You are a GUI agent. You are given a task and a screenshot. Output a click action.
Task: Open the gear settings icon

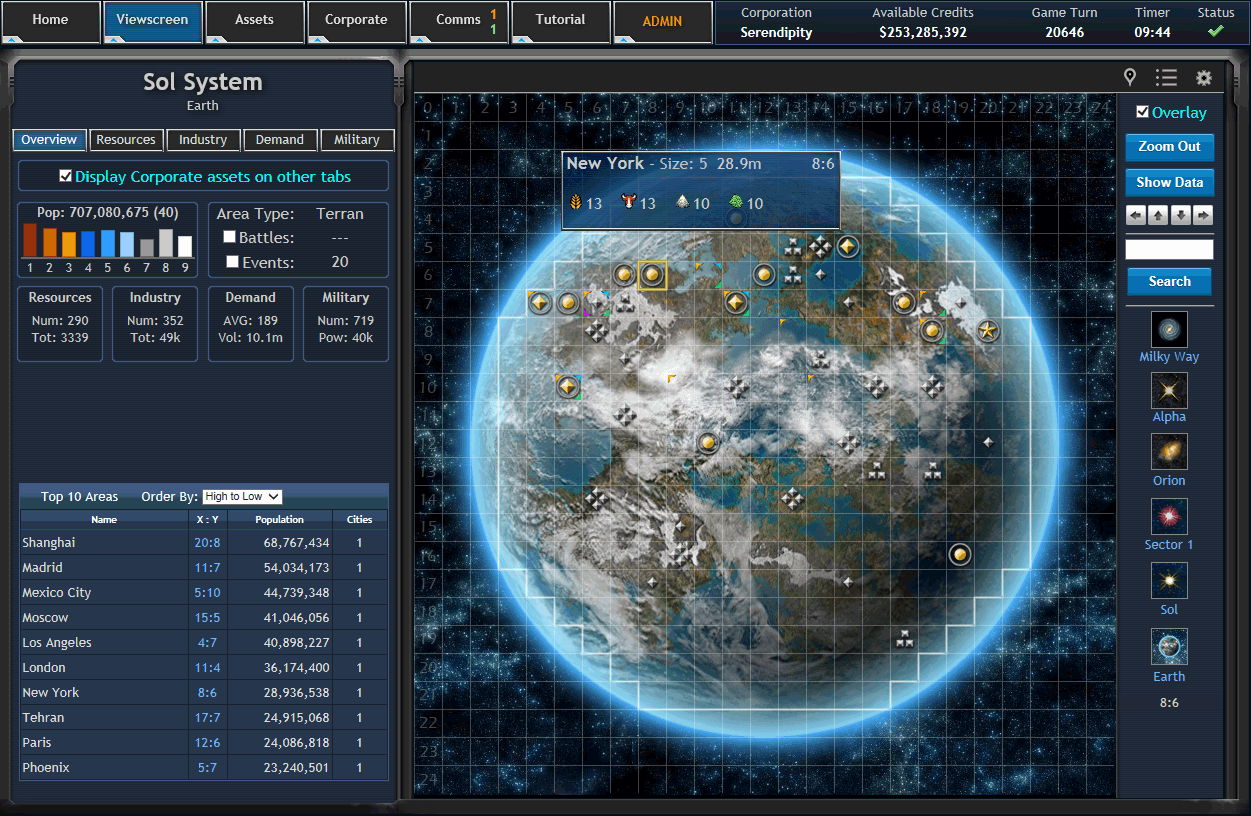[1203, 77]
